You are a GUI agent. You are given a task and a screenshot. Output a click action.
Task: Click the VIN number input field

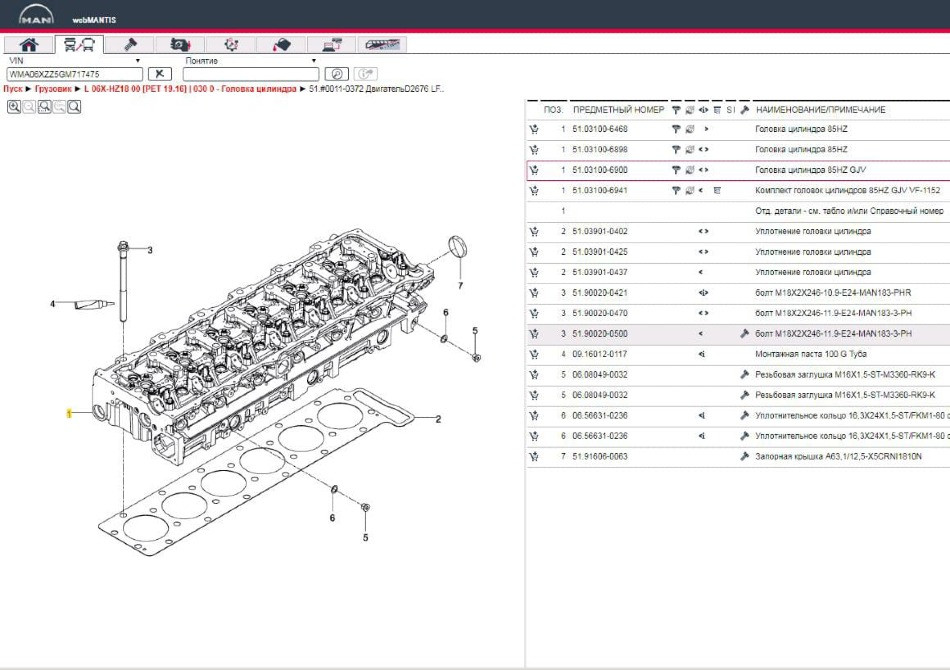pyautogui.click(x=75, y=74)
